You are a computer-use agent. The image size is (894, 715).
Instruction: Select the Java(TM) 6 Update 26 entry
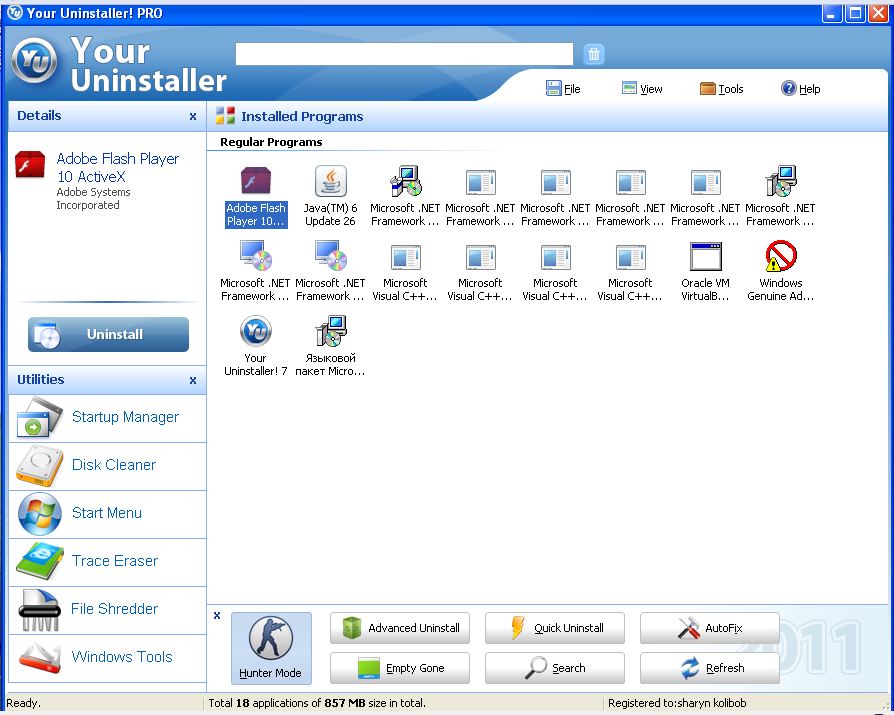330,197
